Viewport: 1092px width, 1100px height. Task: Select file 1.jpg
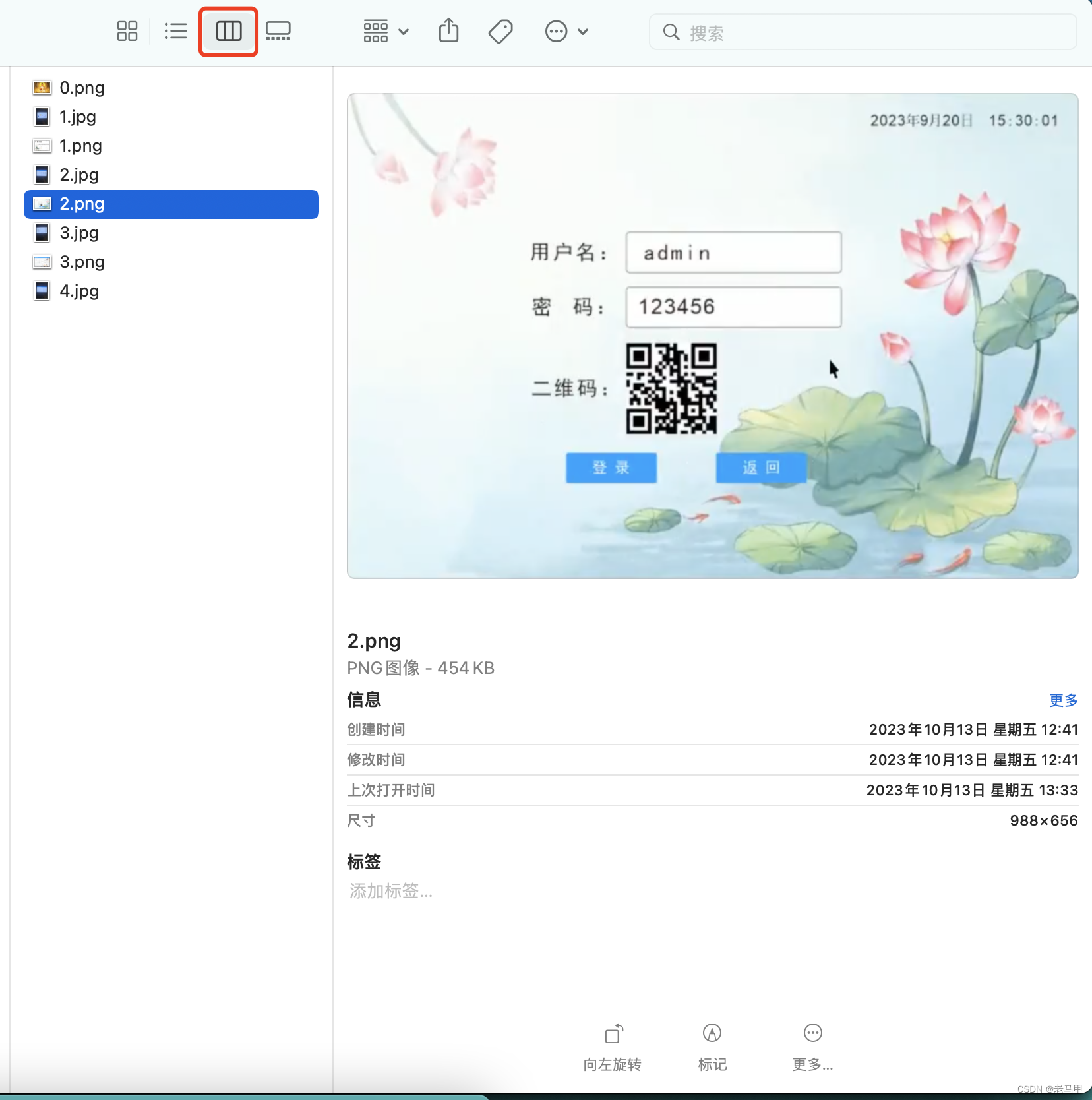[171, 117]
